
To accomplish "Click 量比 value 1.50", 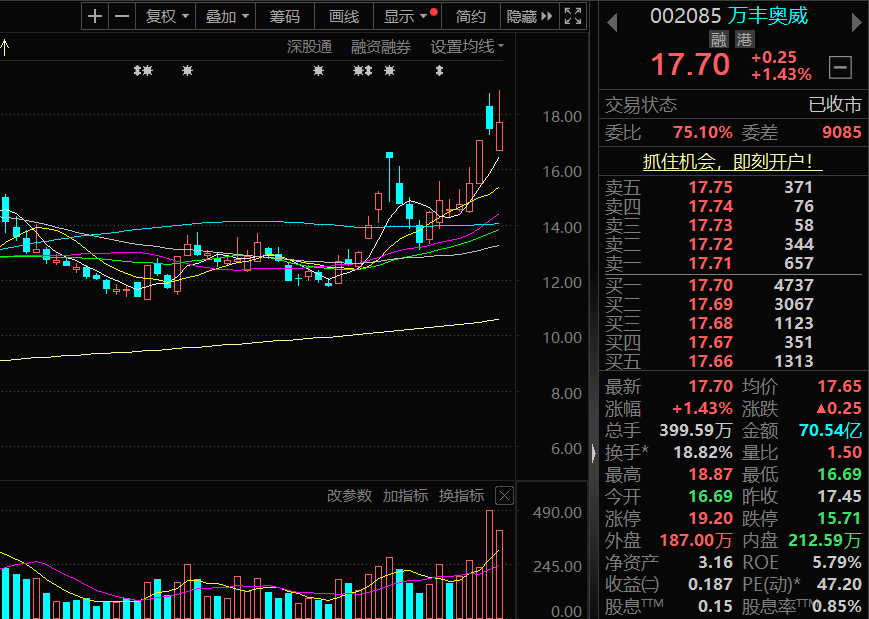I will click(x=845, y=452).
